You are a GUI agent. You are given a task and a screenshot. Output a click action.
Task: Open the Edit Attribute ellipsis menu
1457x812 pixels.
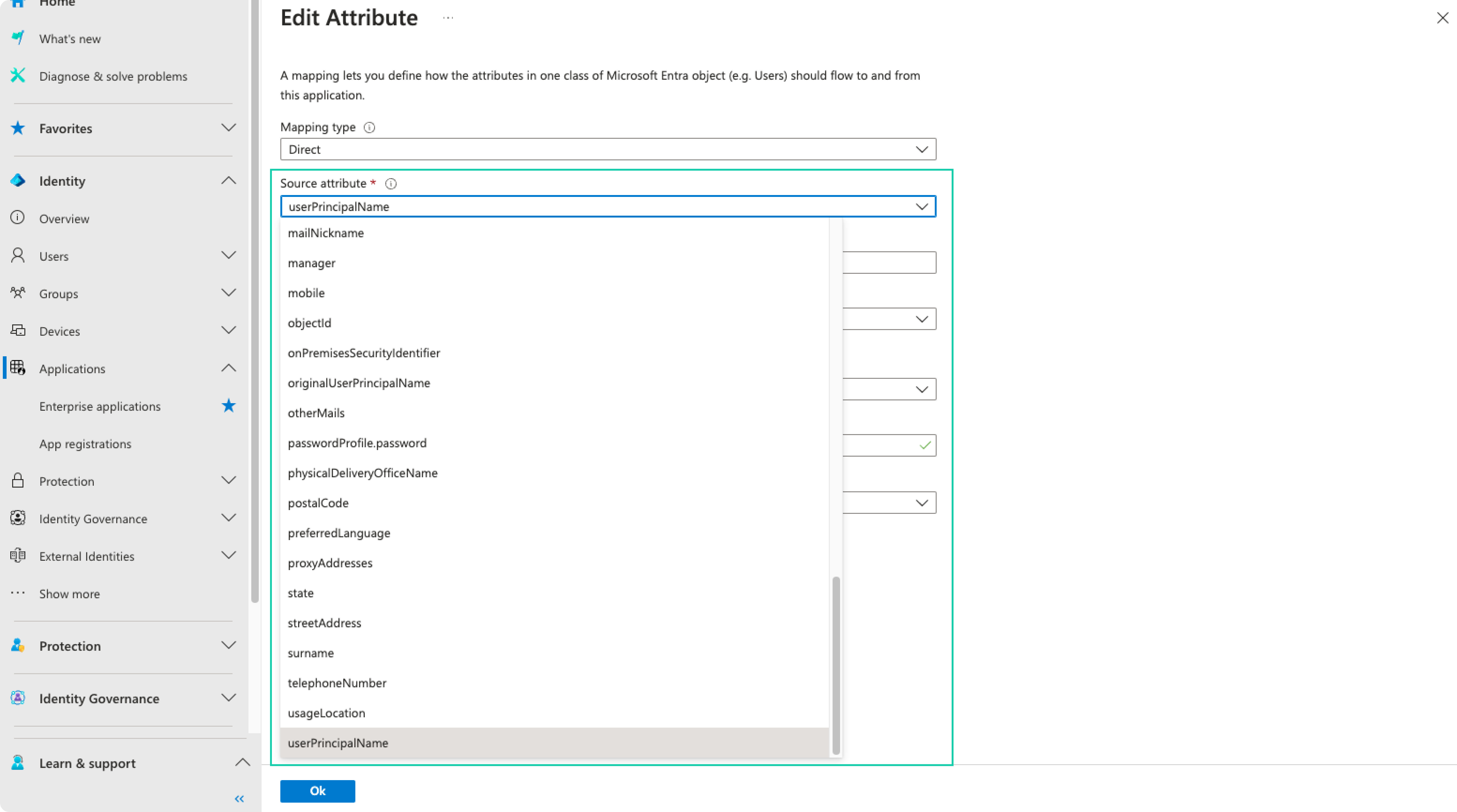(x=448, y=18)
